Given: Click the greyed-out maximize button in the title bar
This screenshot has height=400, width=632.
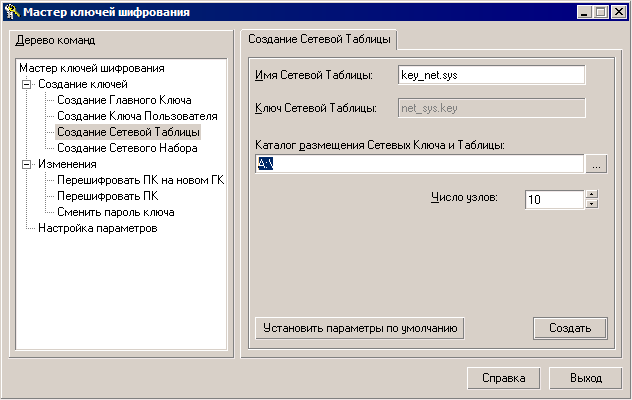Looking at the screenshot, I should pos(601,12).
